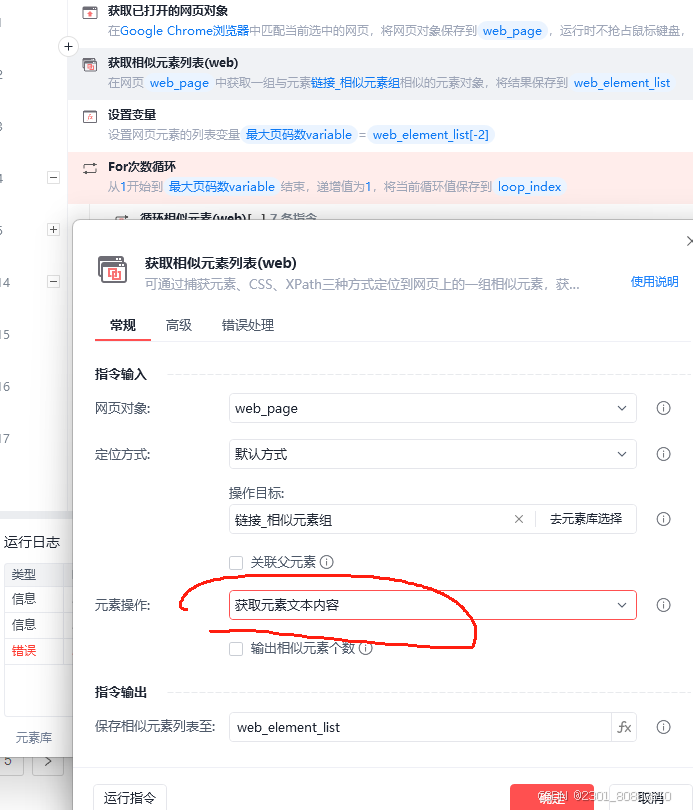Click the web_element_list output field
This screenshot has height=810, width=693.
tap(420, 727)
